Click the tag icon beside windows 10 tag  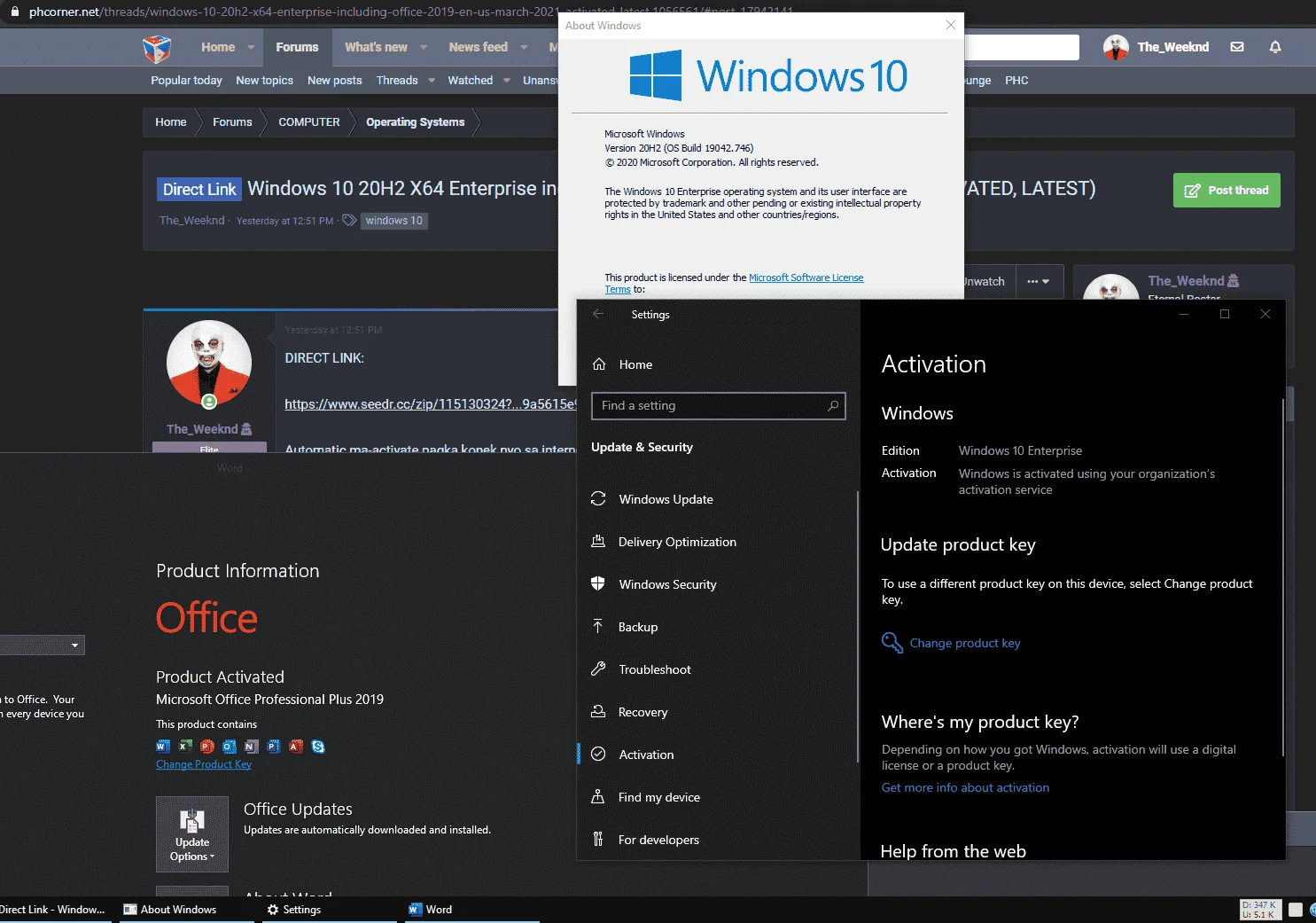(x=349, y=220)
